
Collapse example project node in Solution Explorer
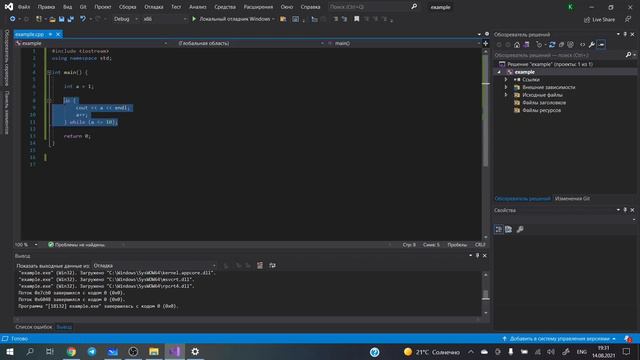tap(499, 72)
